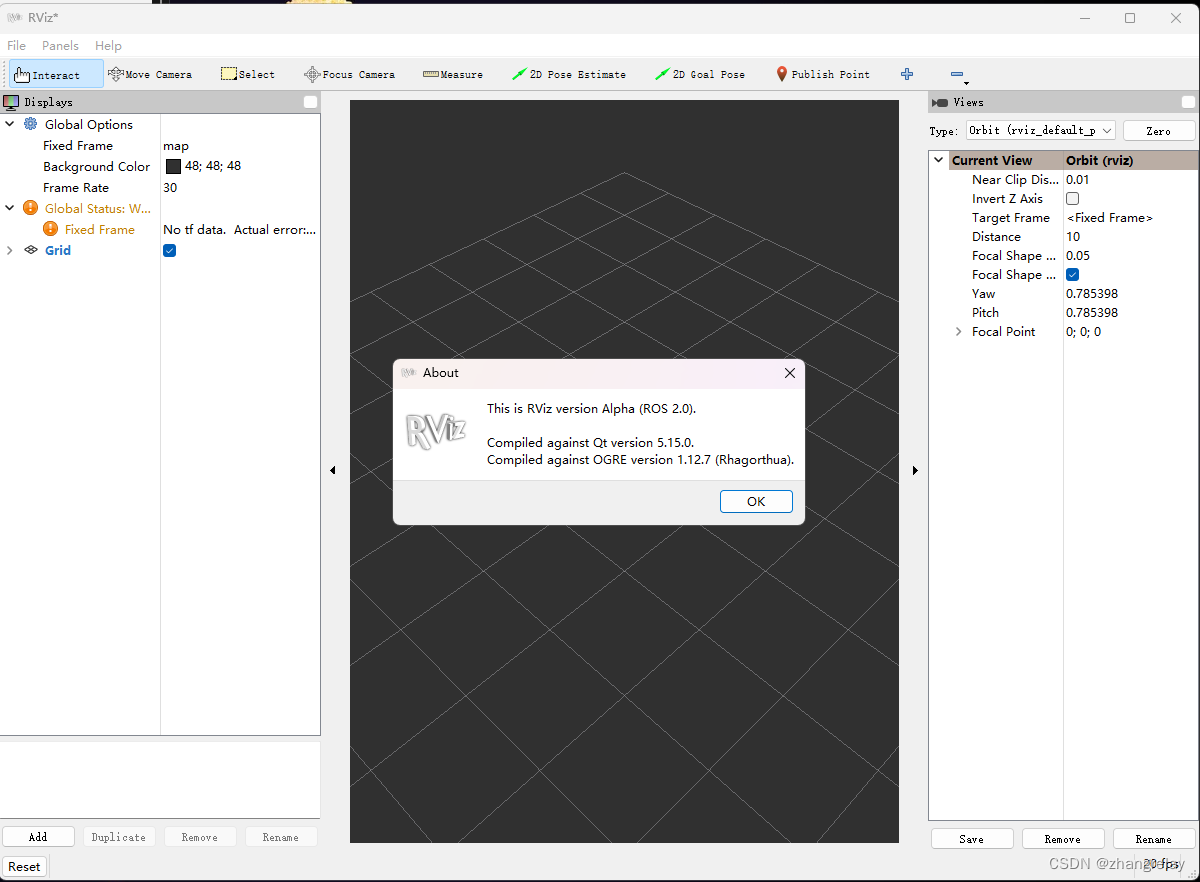The height and width of the screenshot is (882, 1200).
Task: Click the Target Frame value <Fixed Frame>
Action: tap(1110, 217)
